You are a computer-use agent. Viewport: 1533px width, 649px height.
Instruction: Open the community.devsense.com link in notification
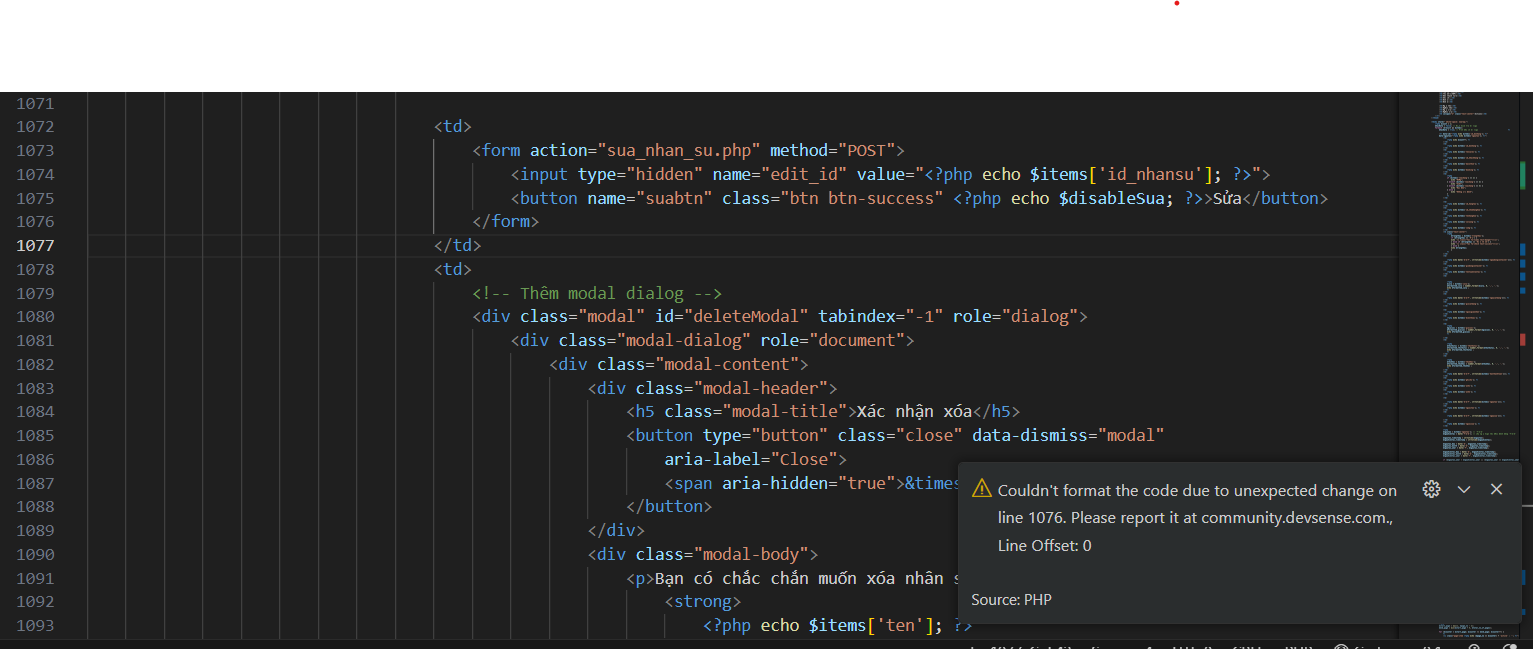1295,517
